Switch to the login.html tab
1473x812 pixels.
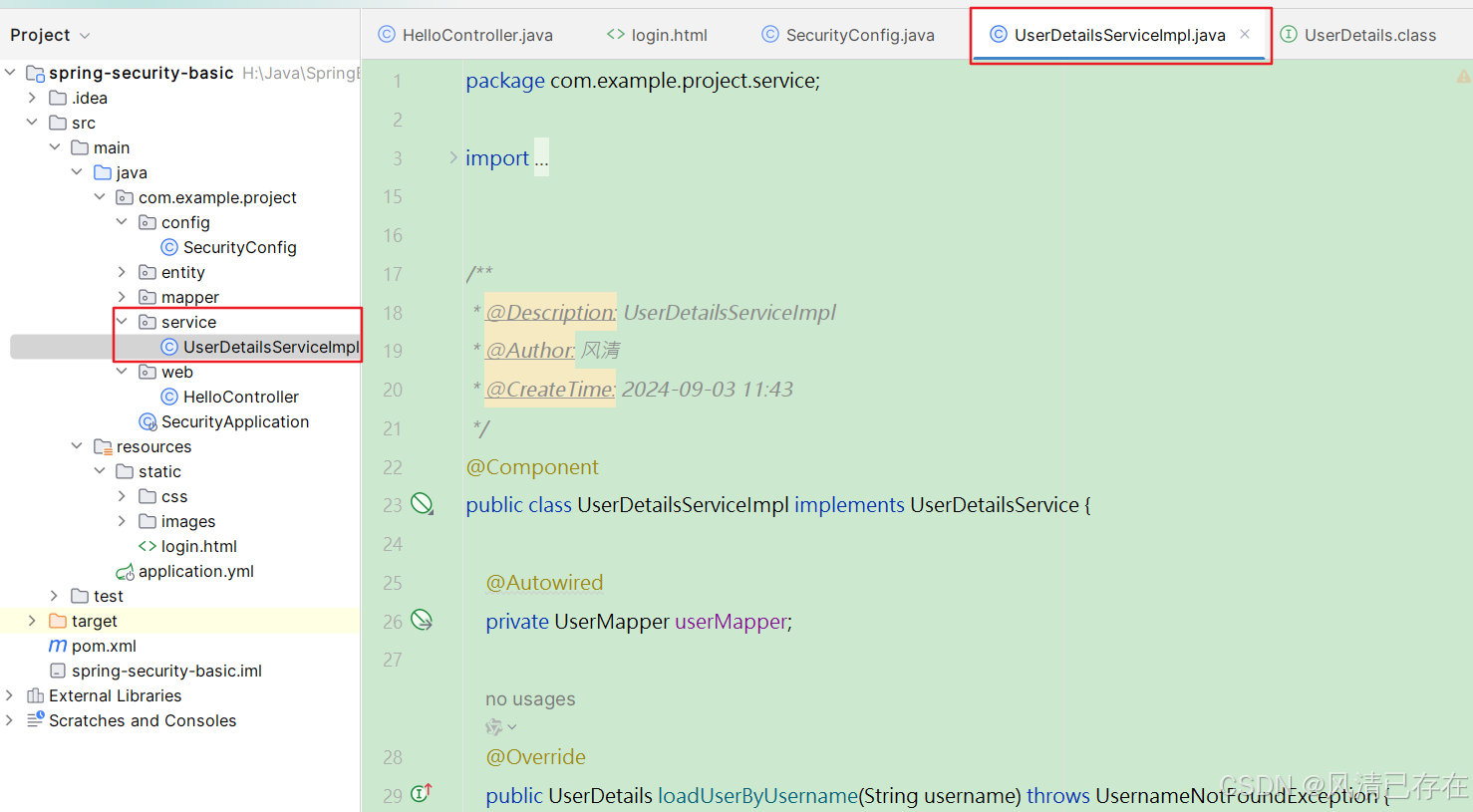click(657, 35)
